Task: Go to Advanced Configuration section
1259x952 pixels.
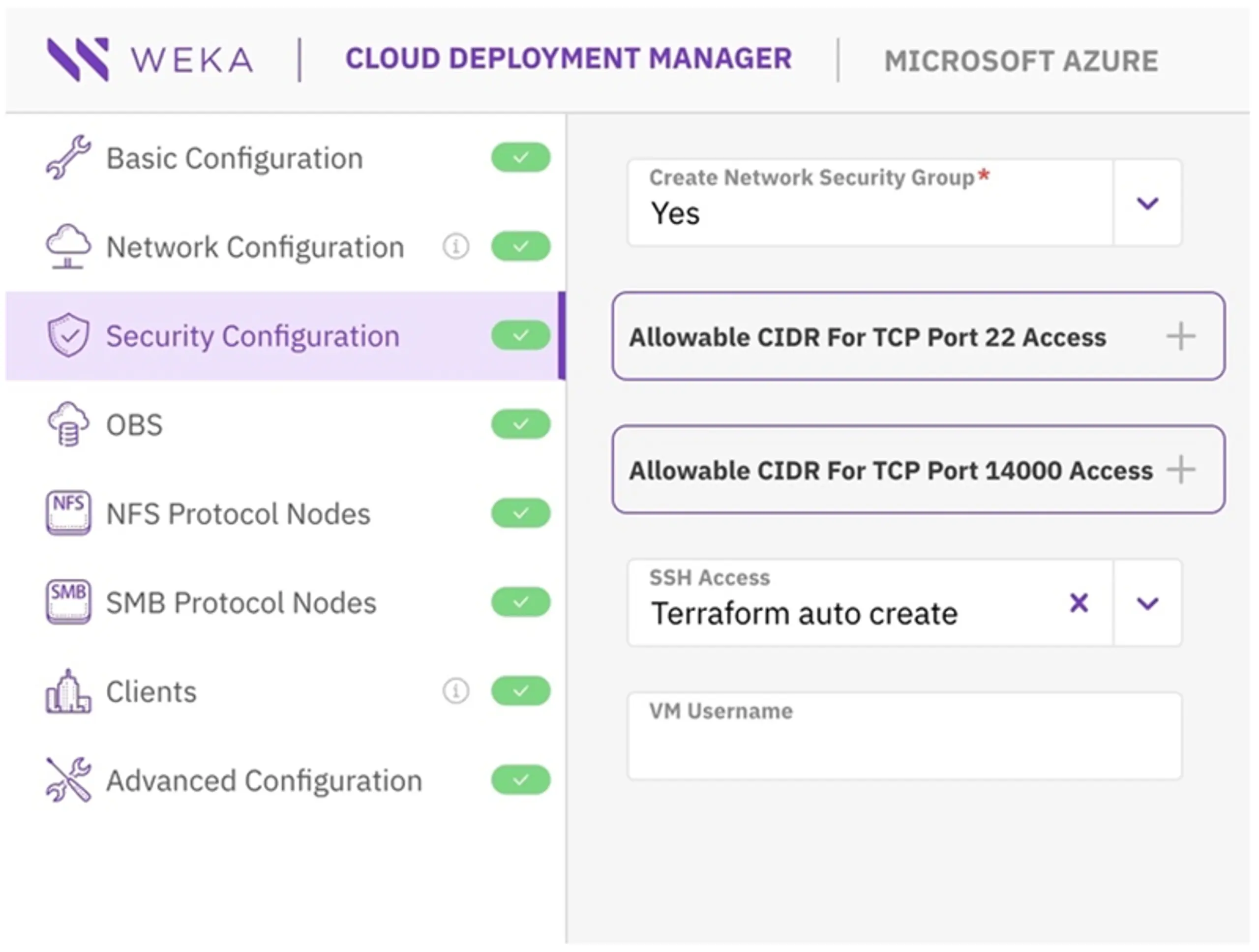Action: 285,780
